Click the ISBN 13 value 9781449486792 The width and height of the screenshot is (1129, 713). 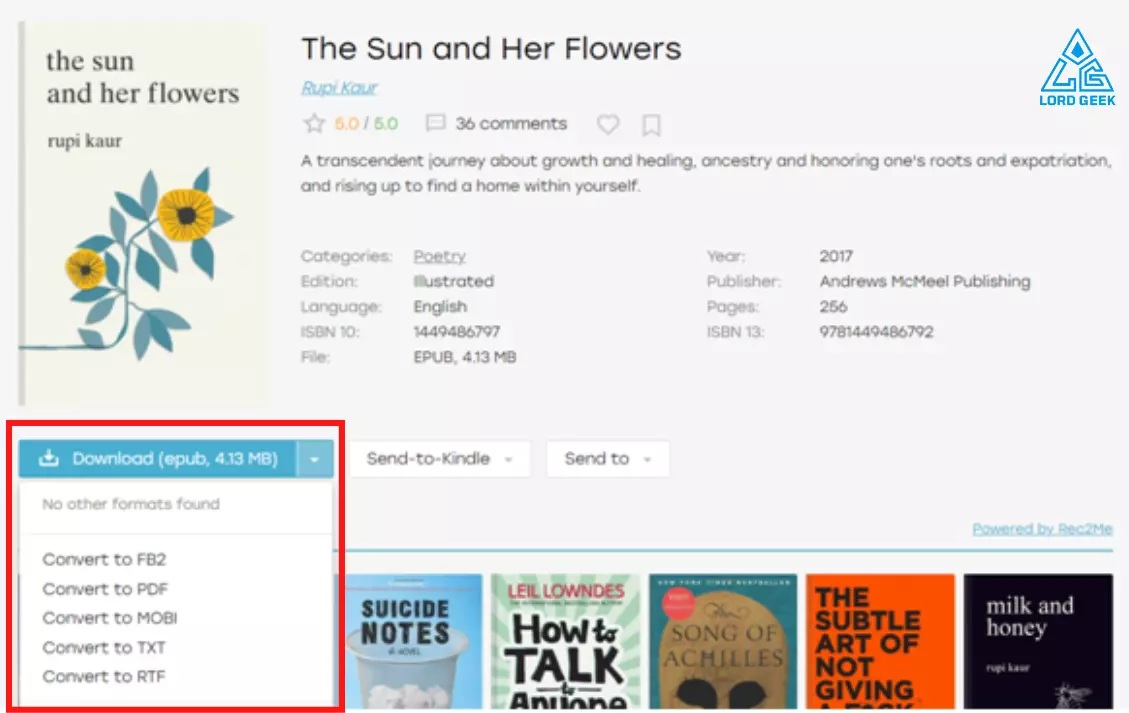coord(876,332)
